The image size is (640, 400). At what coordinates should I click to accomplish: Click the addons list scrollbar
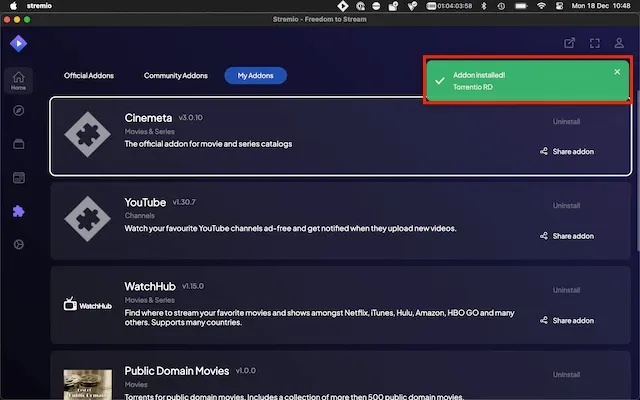[638, 171]
